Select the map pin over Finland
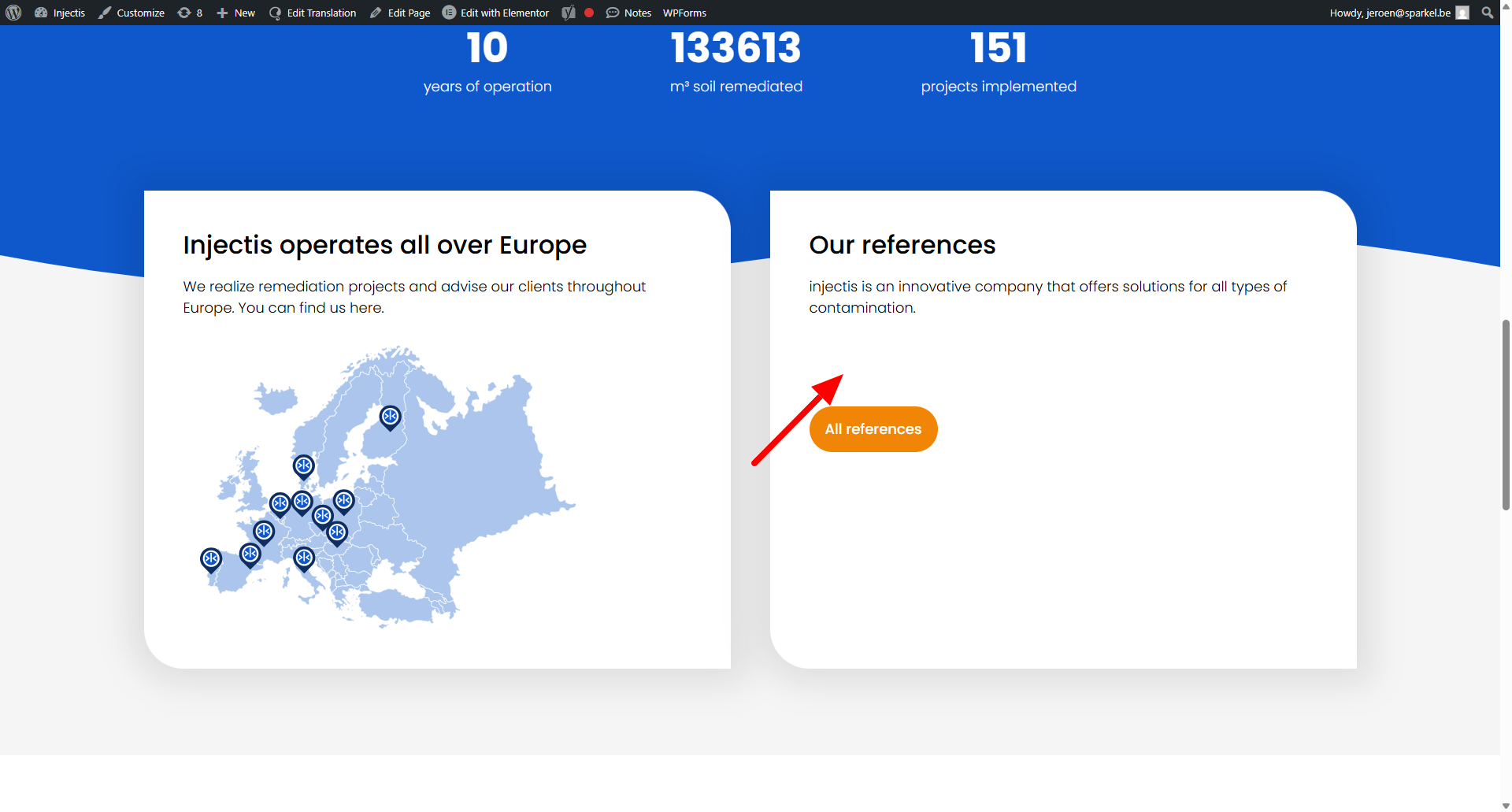This screenshot has height=812, width=1512. coord(390,417)
